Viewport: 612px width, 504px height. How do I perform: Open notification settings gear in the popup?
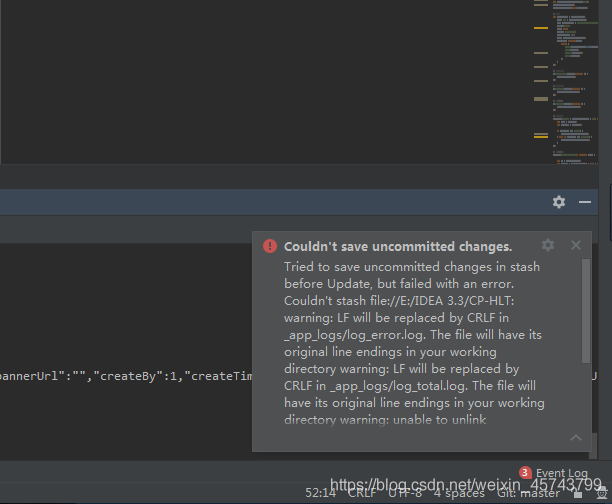coord(548,245)
